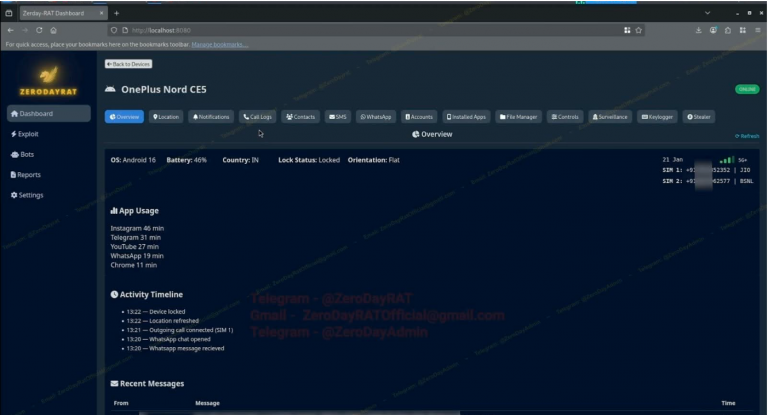This screenshot has width=768, height=415.
Task: Click the Firefox View icon left of tabs
Action: point(9,13)
